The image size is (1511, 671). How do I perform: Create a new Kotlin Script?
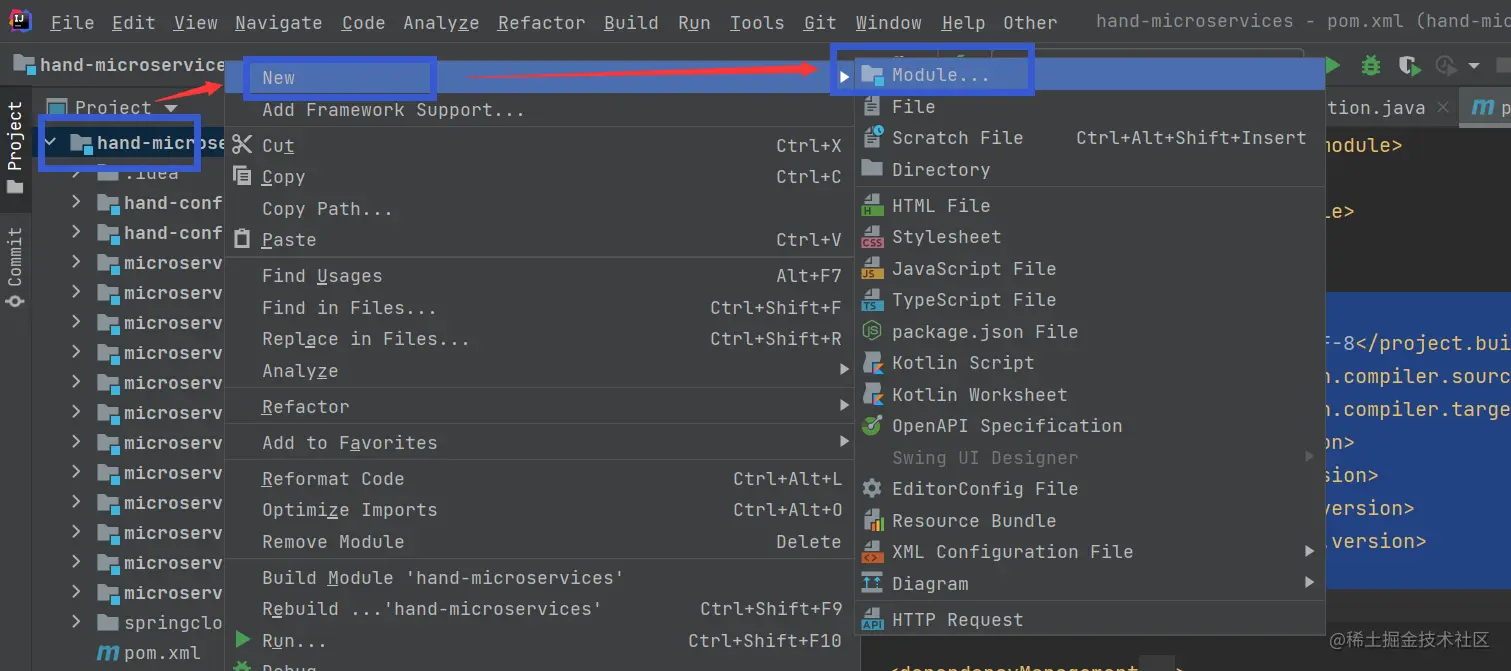point(1090,363)
